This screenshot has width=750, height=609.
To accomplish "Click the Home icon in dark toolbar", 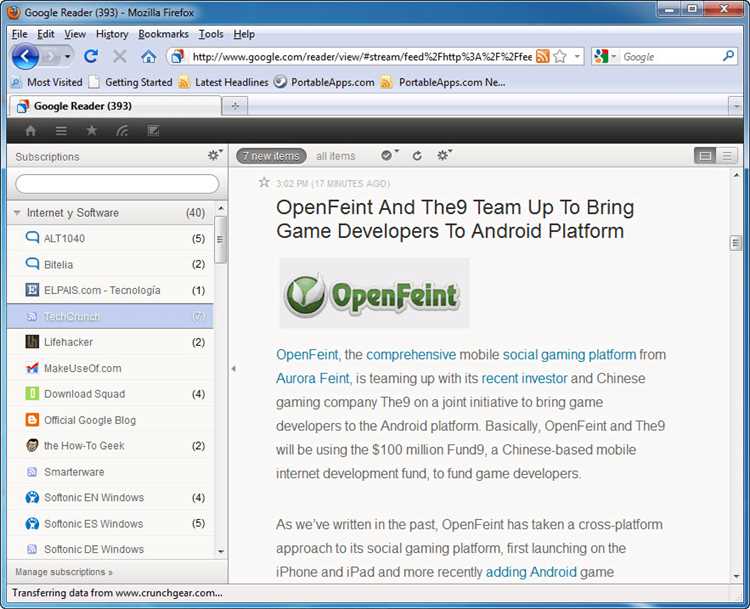I will 31,130.
